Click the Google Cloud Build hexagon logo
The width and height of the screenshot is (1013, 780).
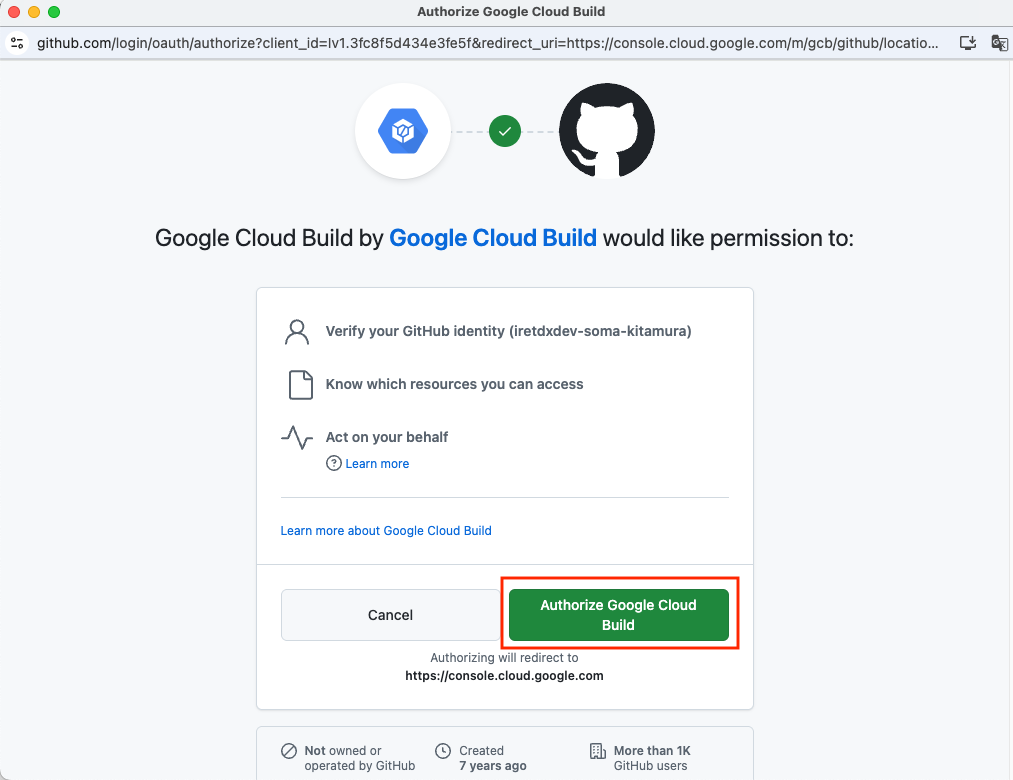coord(402,131)
